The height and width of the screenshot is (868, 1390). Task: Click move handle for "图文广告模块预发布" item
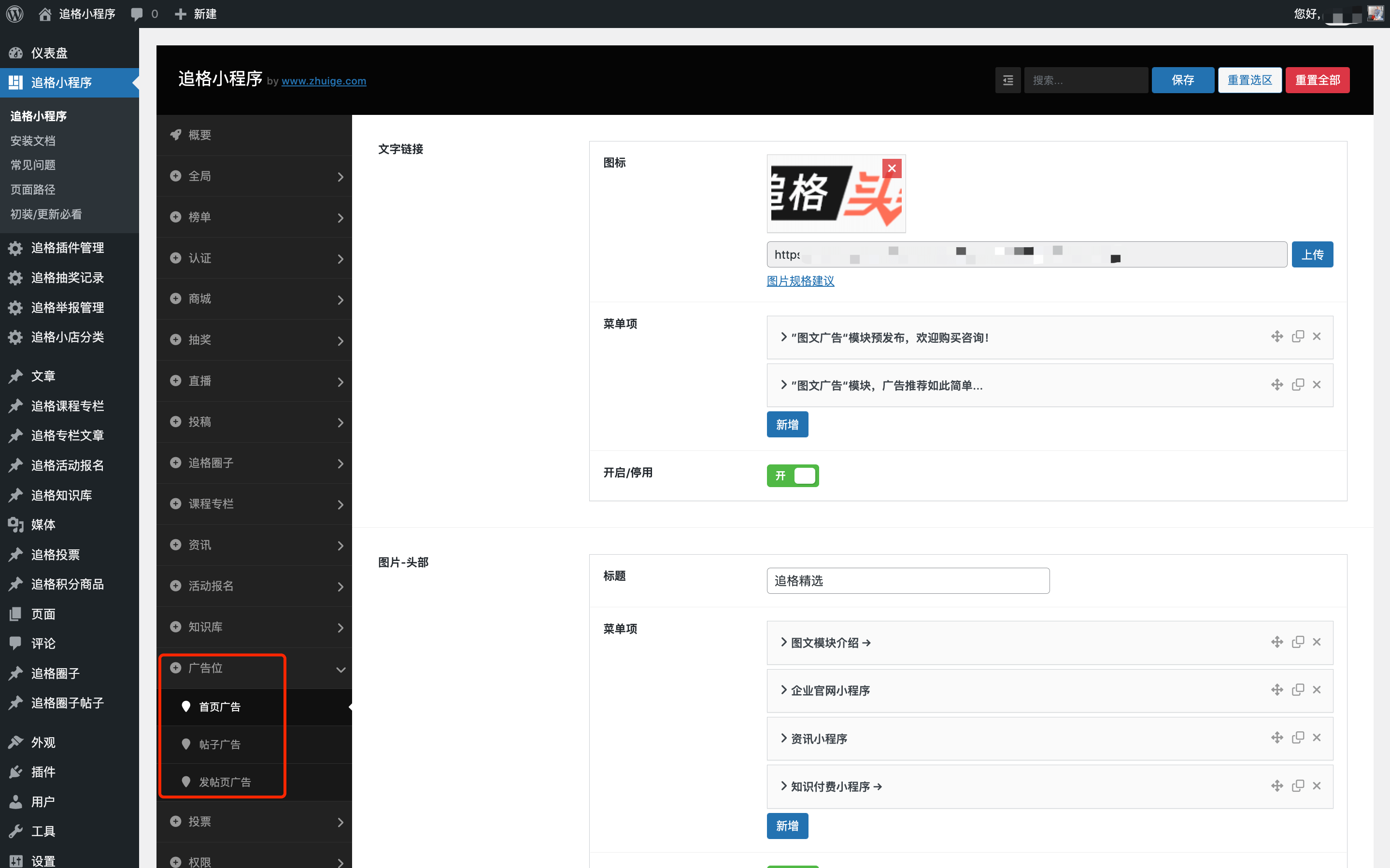click(1277, 336)
